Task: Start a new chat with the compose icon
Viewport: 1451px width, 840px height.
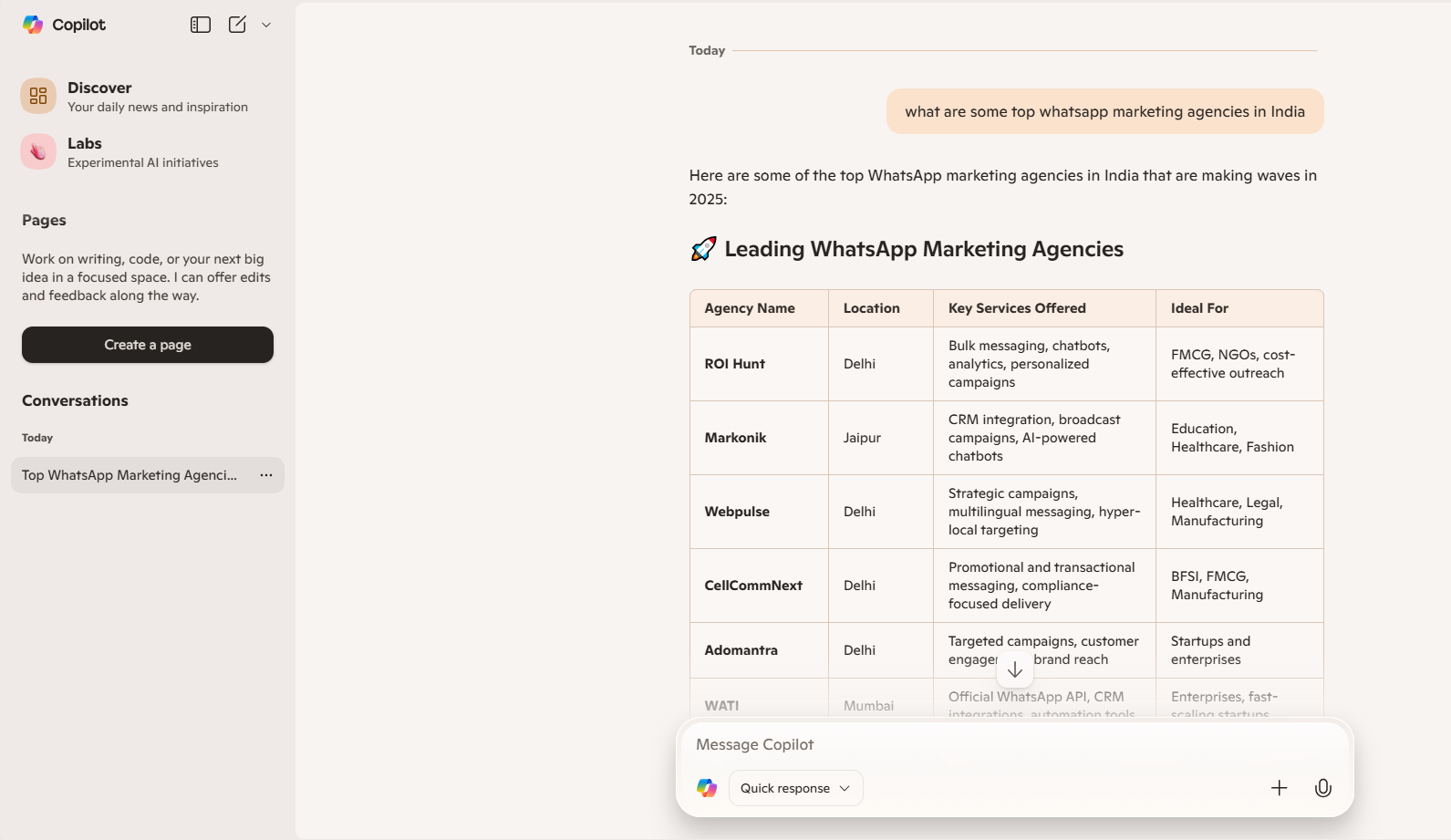Action: coord(237,25)
